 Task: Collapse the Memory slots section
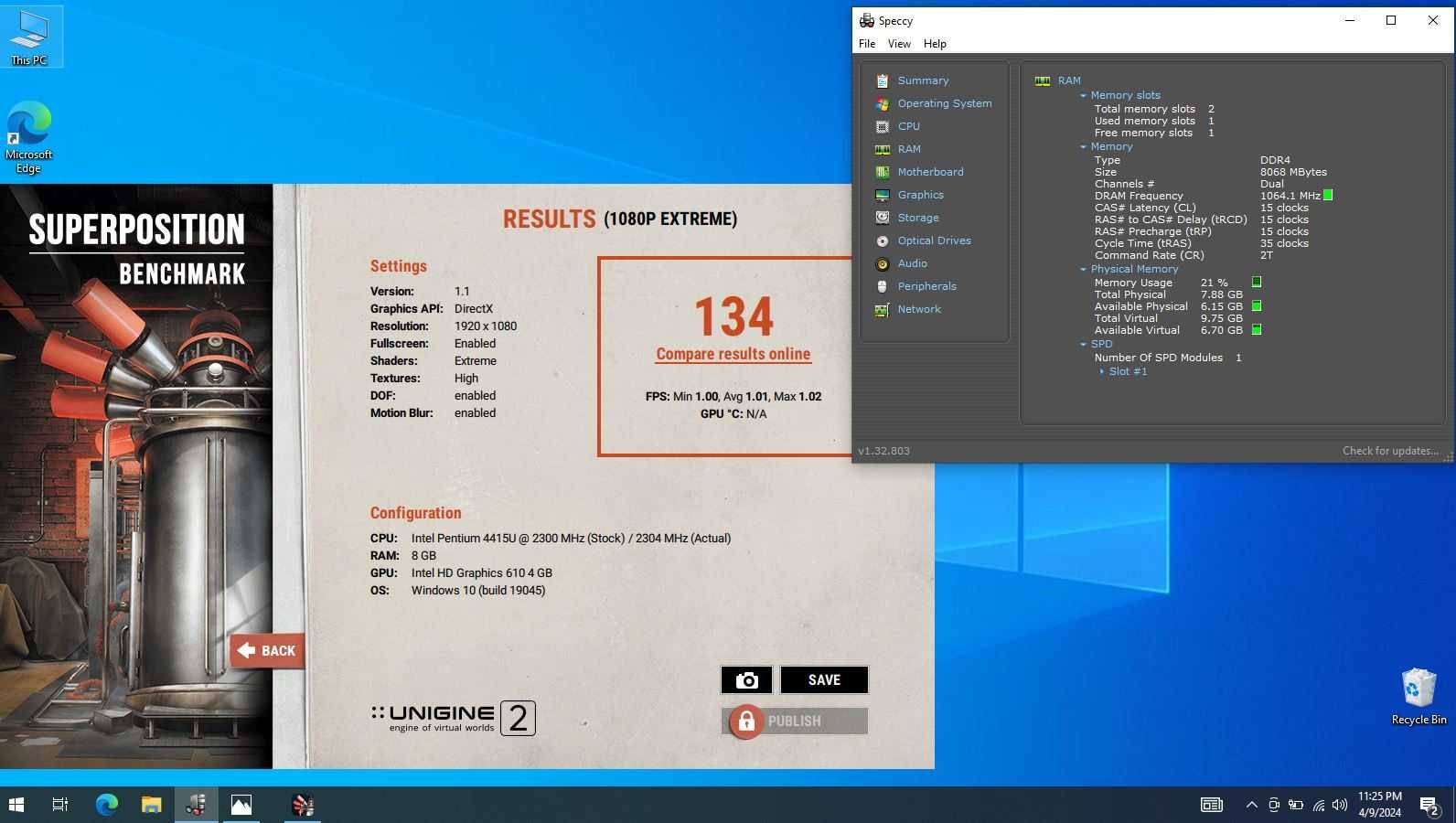(1083, 95)
